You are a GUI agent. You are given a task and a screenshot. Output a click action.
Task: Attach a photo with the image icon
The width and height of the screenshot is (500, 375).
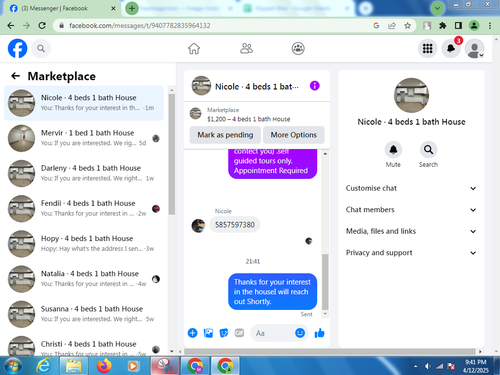[x=208, y=333]
